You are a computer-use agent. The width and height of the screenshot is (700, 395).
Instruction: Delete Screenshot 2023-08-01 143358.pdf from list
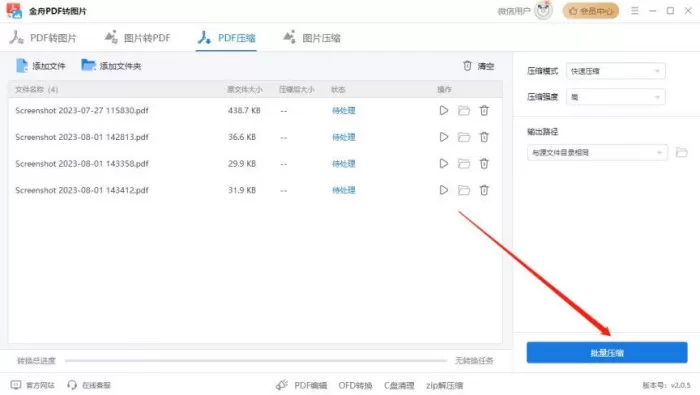coord(484,163)
